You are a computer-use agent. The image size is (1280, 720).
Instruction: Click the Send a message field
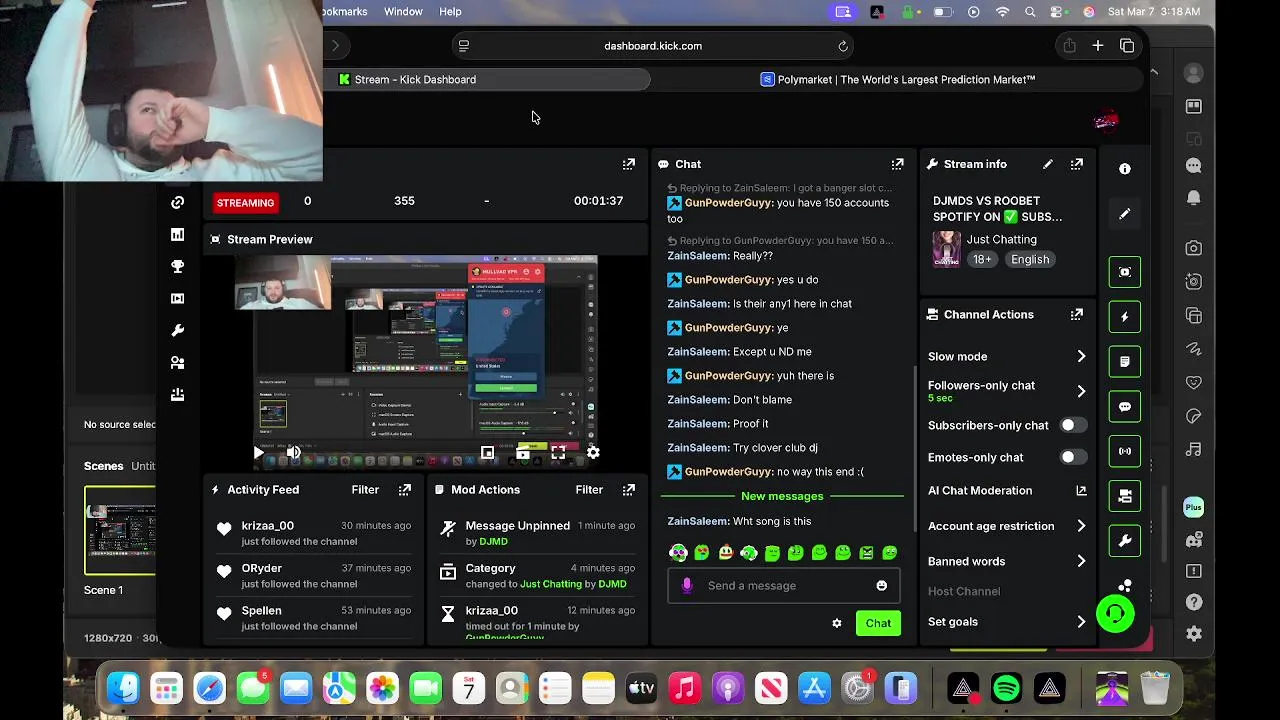point(782,586)
